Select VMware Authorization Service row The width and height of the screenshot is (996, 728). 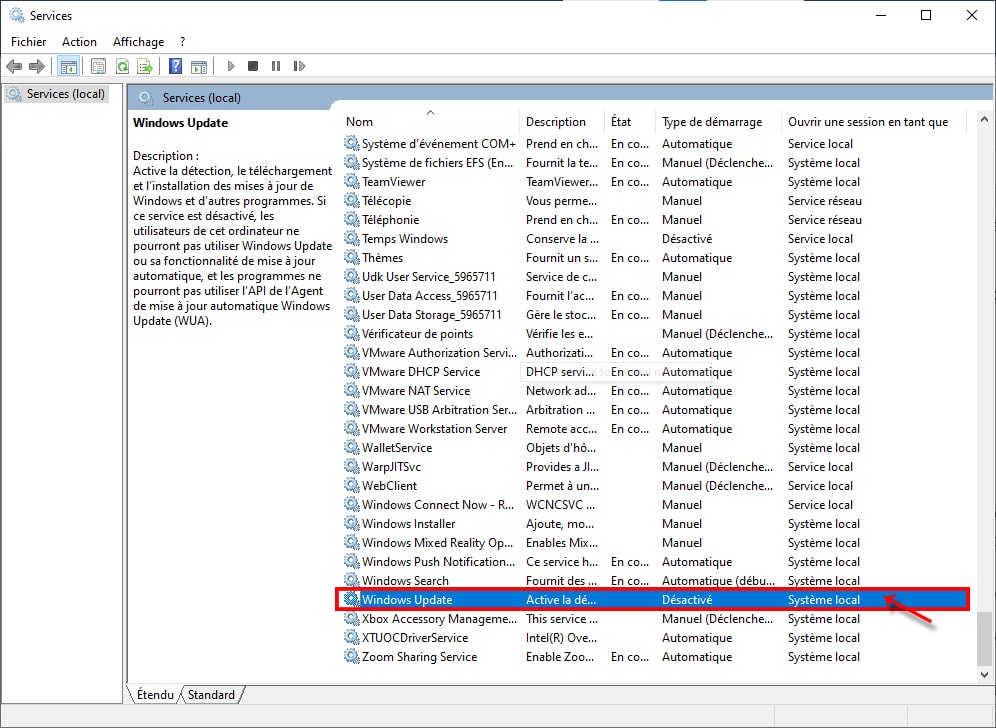coord(652,353)
